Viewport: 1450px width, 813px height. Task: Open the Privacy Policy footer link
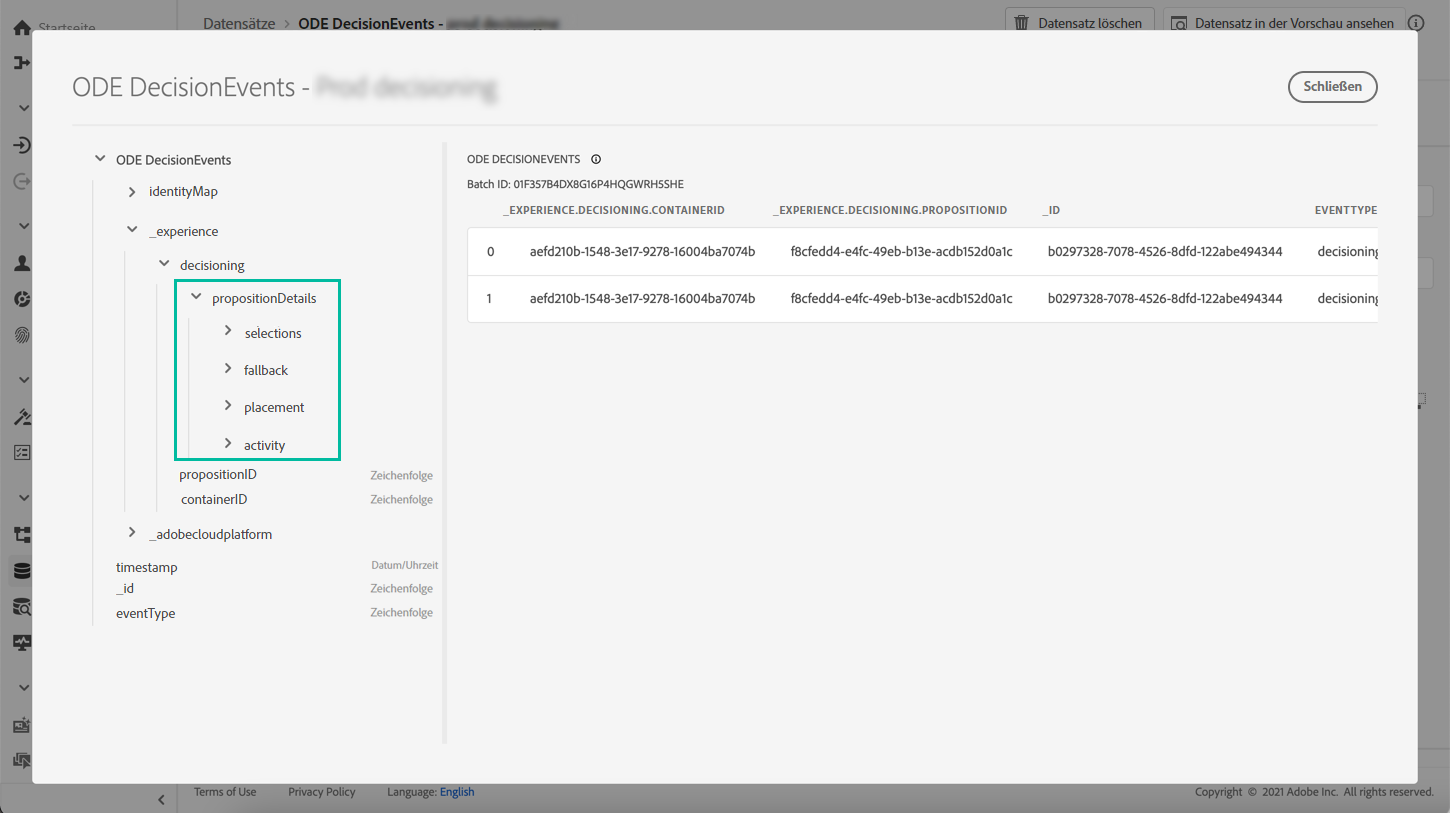[x=322, y=792]
